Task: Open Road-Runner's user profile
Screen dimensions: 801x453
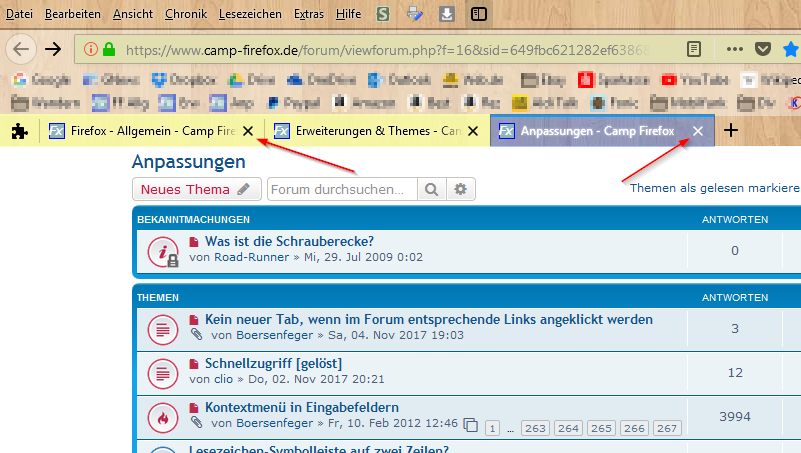Action: pyautogui.click(x=251, y=257)
